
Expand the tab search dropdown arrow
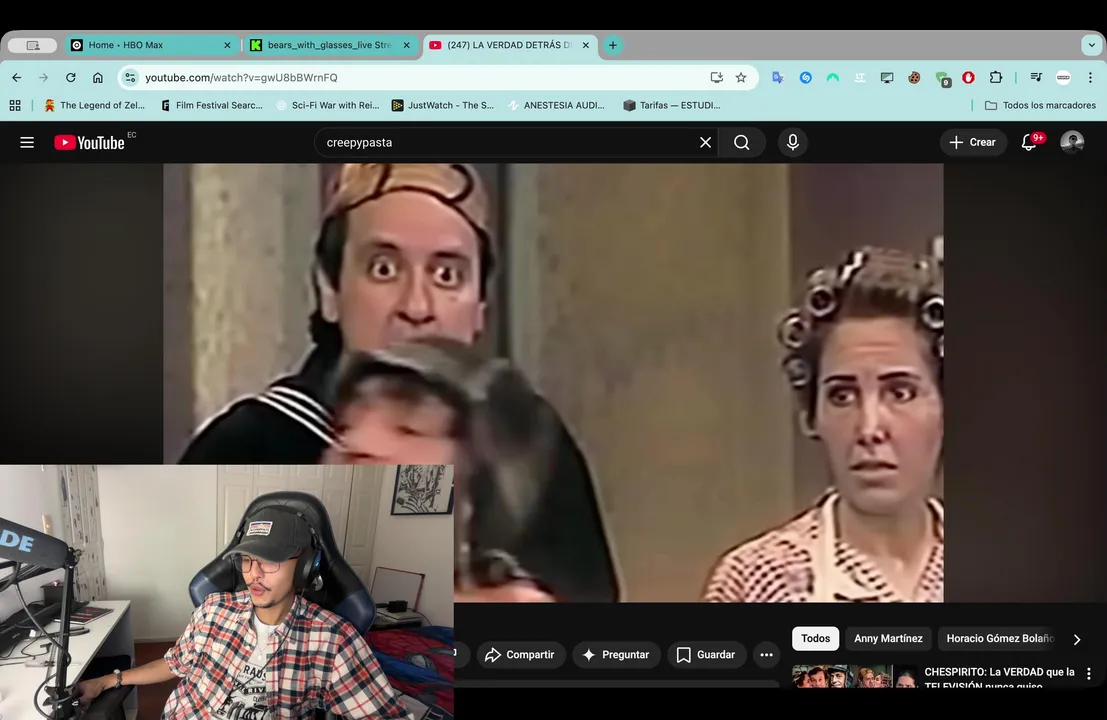(x=1091, y=45)
